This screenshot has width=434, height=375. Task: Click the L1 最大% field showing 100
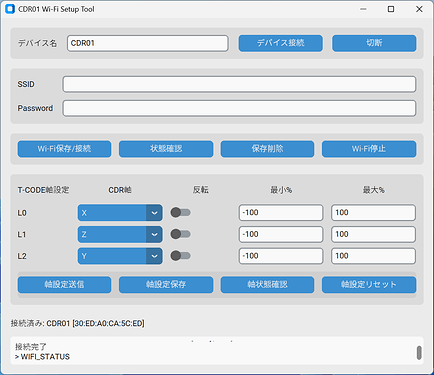[373, 234]
